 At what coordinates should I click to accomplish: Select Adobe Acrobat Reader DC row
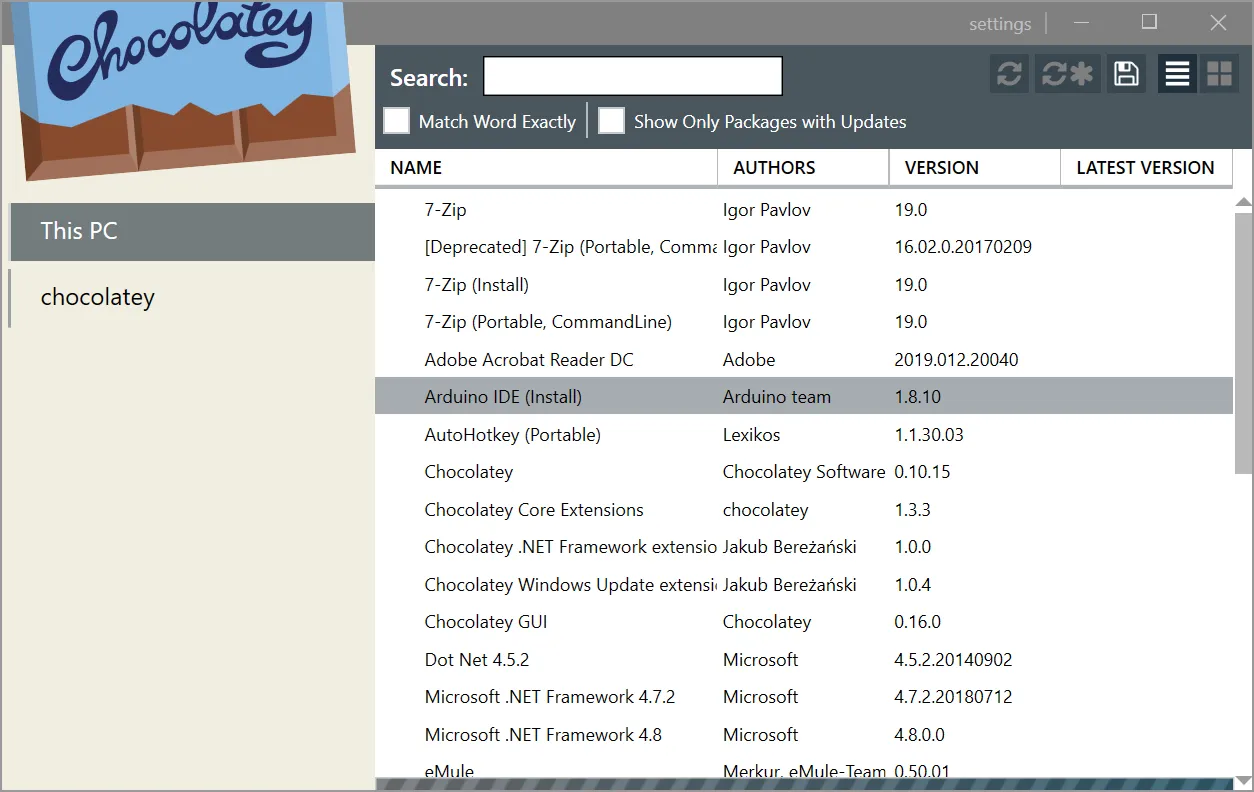804,360
